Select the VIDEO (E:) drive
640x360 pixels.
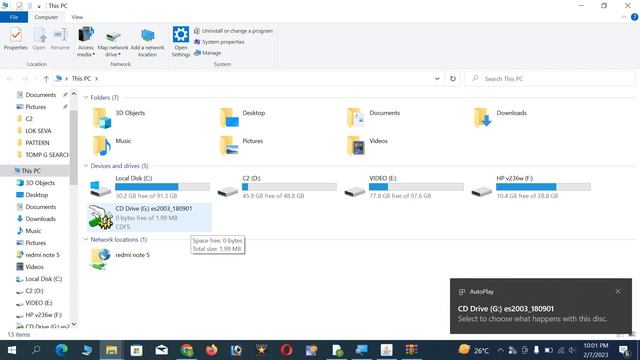click(x=403, y=187)
